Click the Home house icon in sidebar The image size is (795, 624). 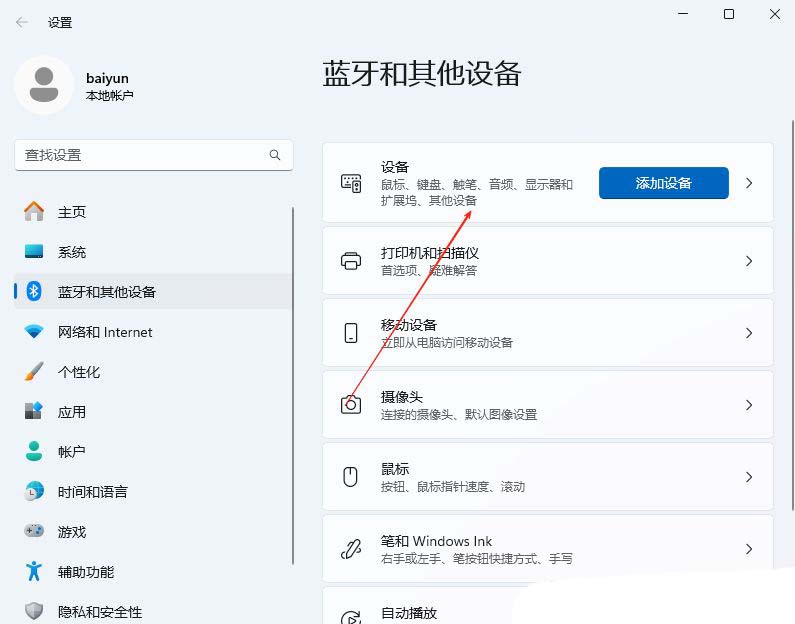click(34, 211)
